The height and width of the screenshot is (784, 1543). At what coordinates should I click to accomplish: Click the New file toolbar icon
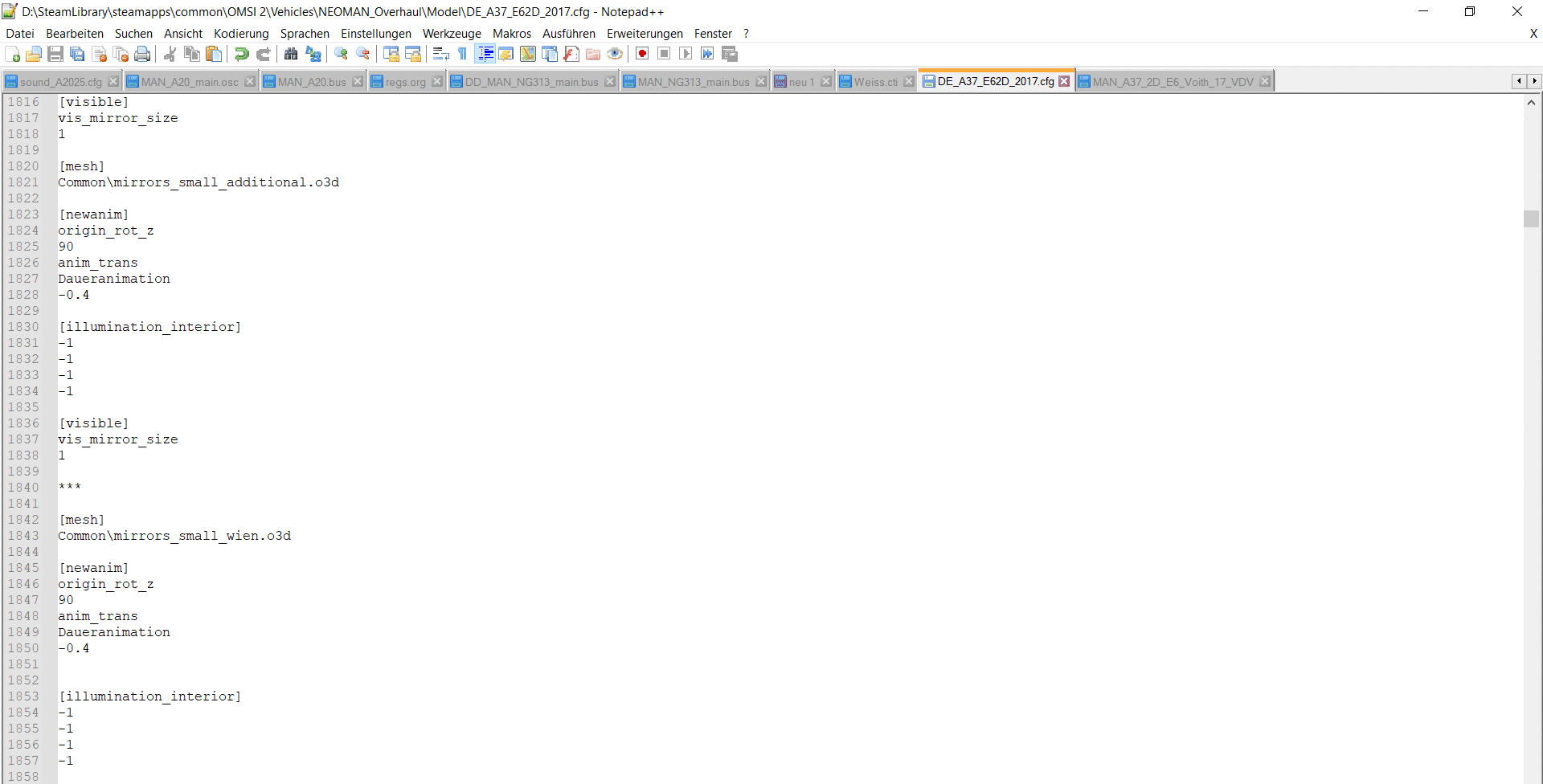(x=13, y=54)
